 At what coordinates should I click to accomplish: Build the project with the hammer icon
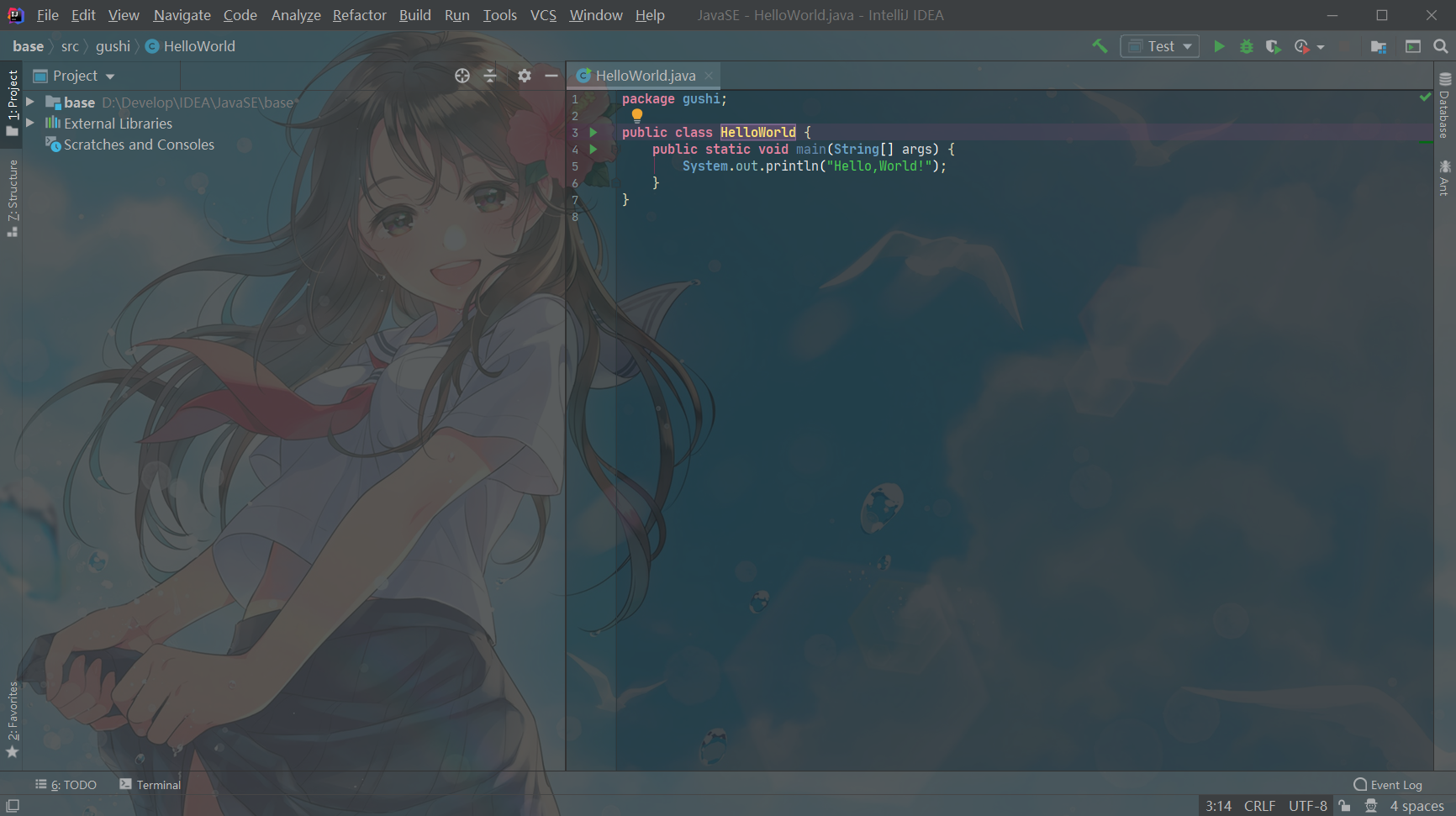(1100, 46)
